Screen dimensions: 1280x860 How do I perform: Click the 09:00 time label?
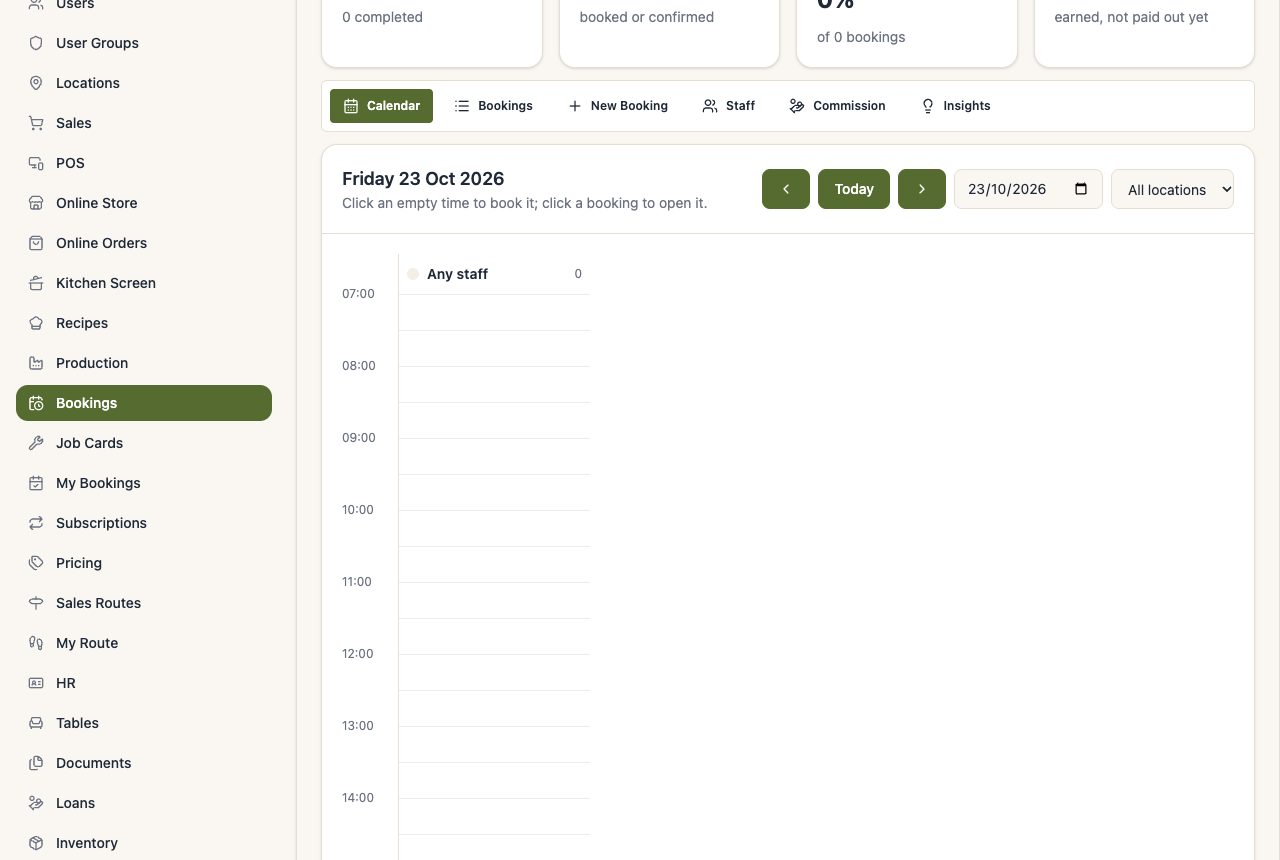tap(359, 438)
